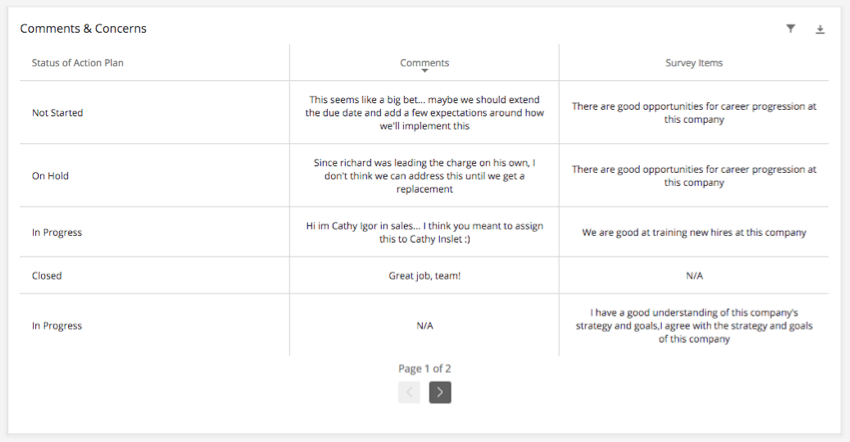Click the download export icon
This screenshot has width=850, height=442.
coord(820,30)
